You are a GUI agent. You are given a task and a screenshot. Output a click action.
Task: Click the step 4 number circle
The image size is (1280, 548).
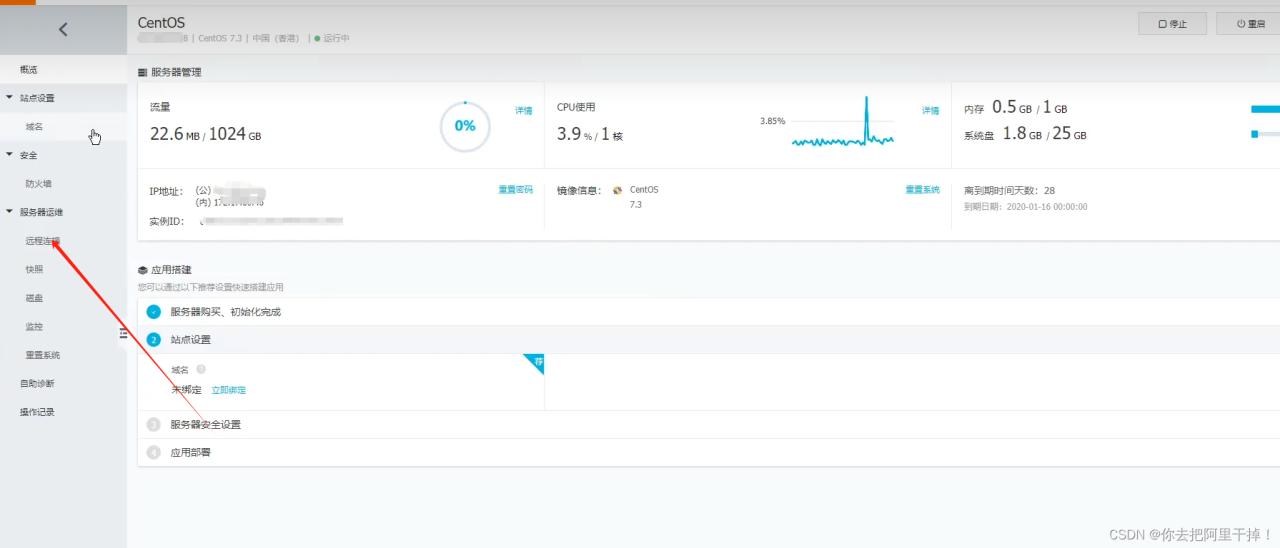click(x=154, y=452)
